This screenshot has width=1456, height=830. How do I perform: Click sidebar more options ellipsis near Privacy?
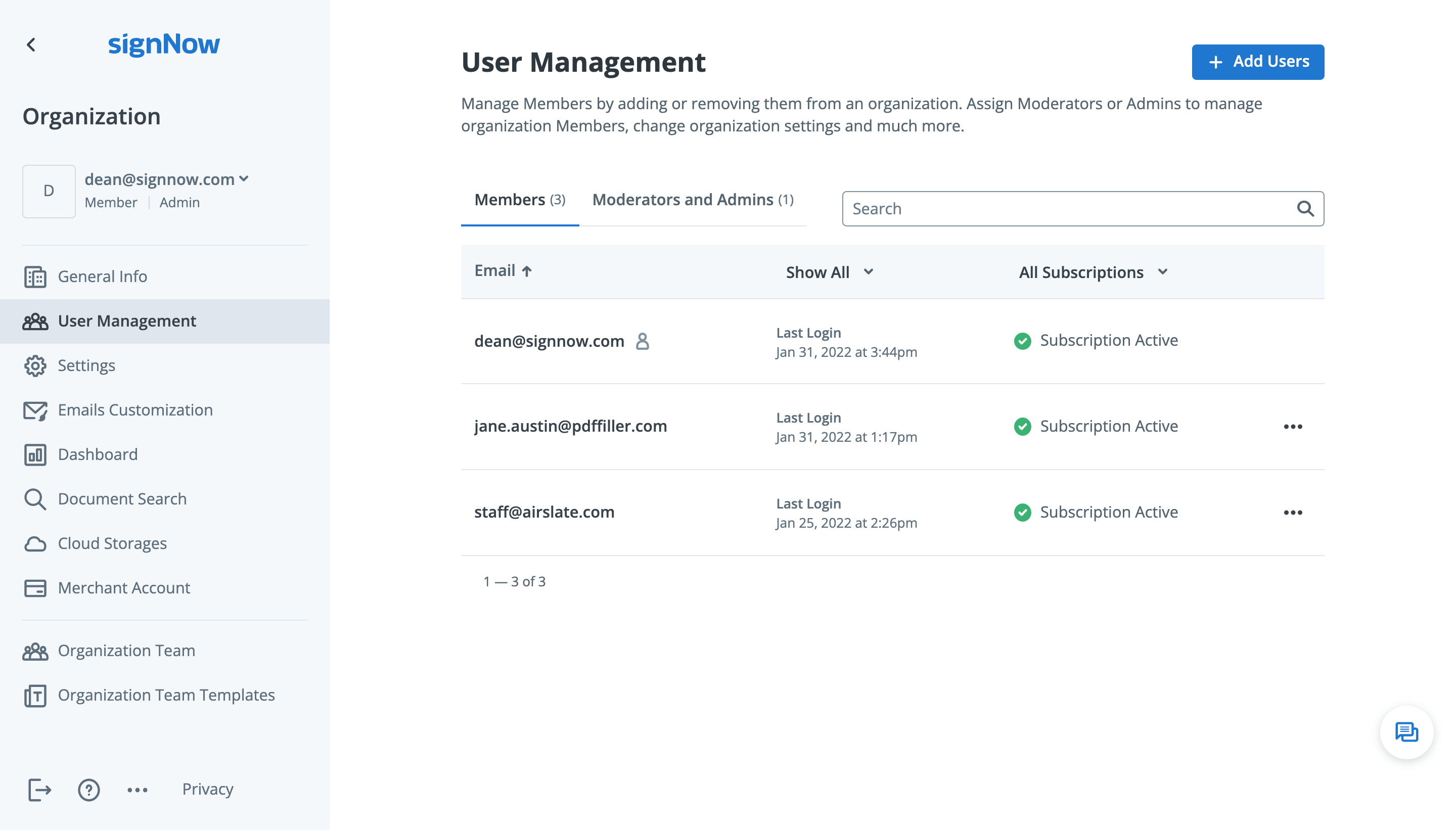point(138,790)
